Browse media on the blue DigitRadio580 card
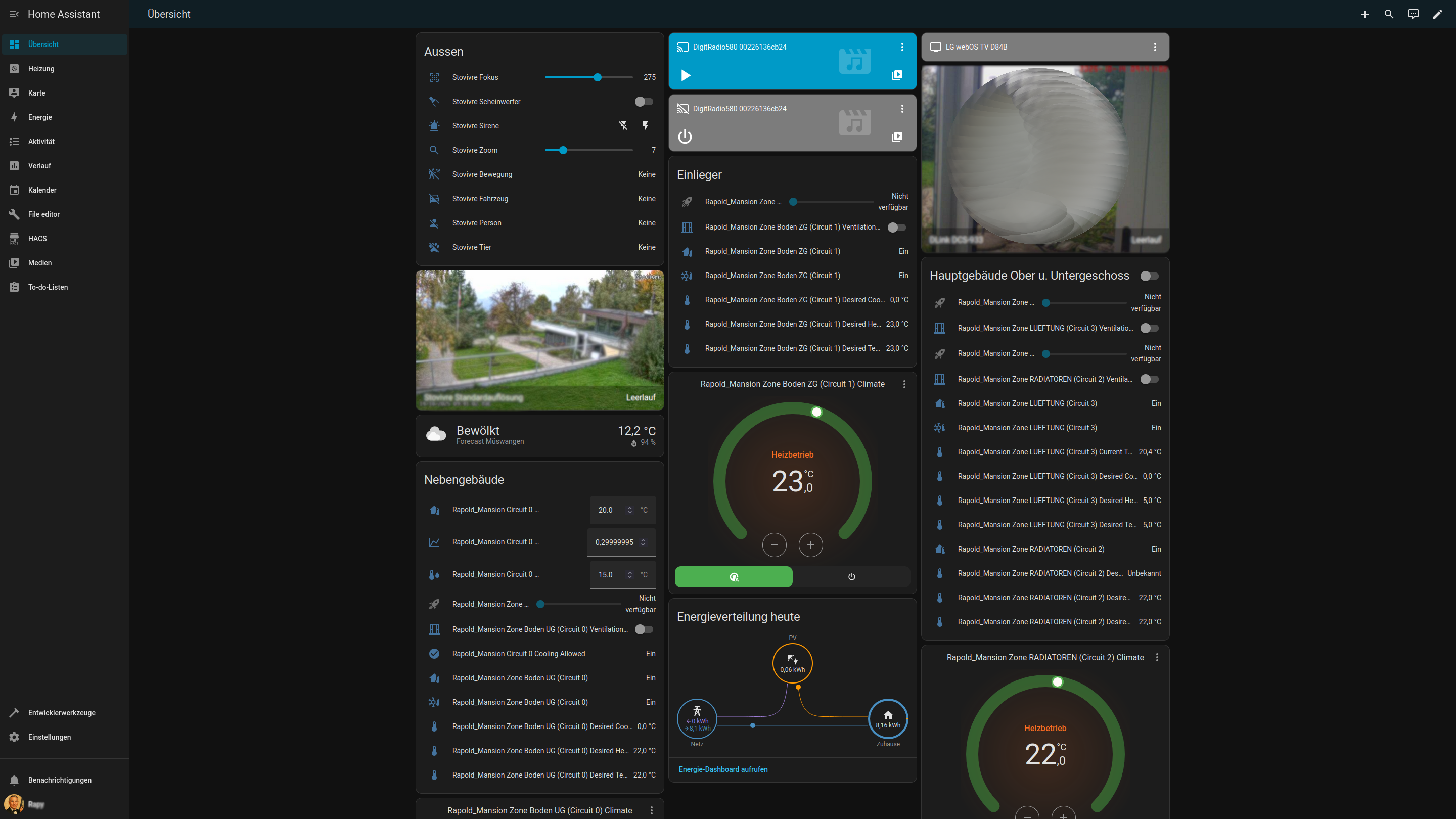This screenshot has width=1456, height=819. (897, 75)
